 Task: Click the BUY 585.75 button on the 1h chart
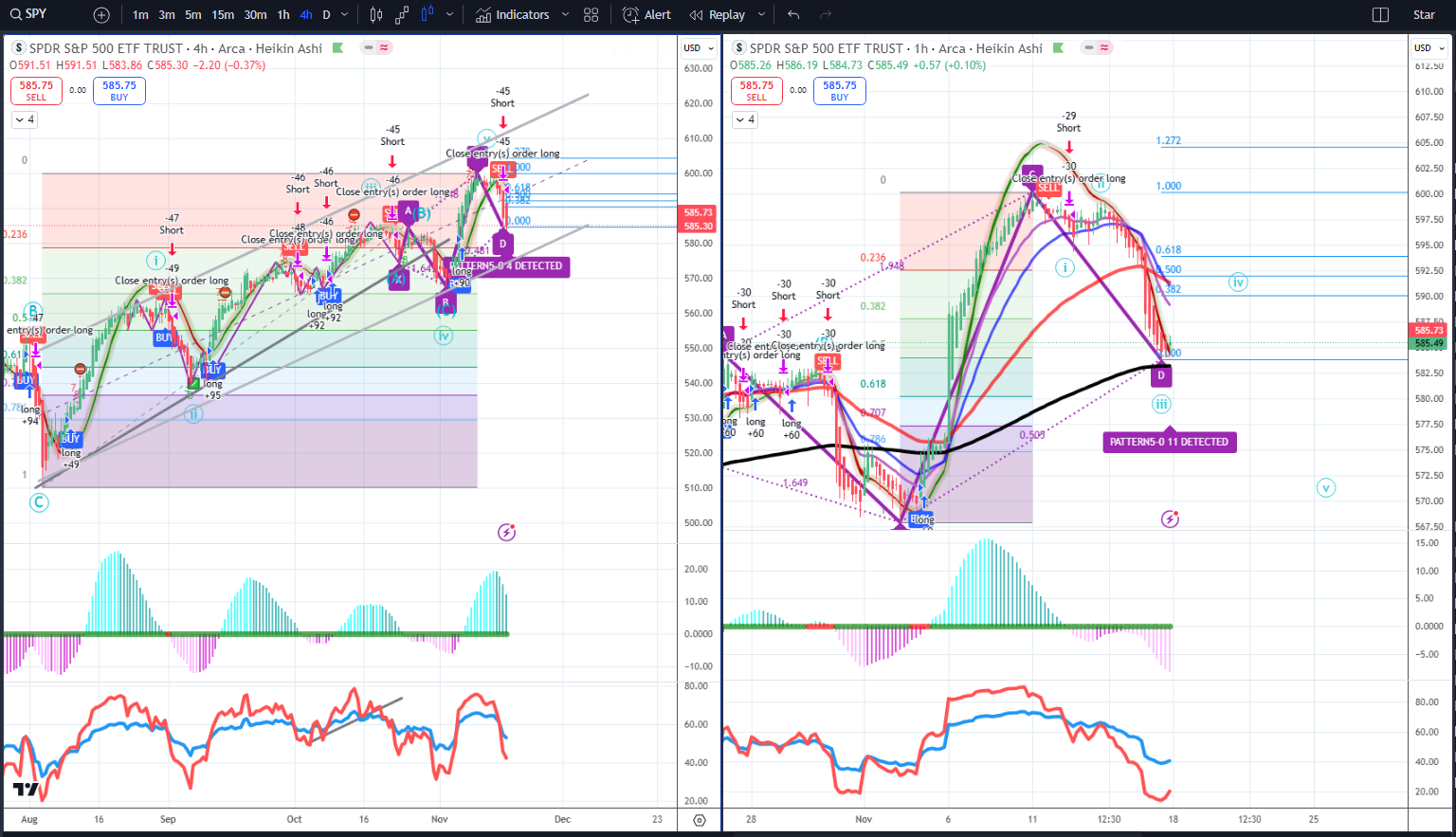840,90
